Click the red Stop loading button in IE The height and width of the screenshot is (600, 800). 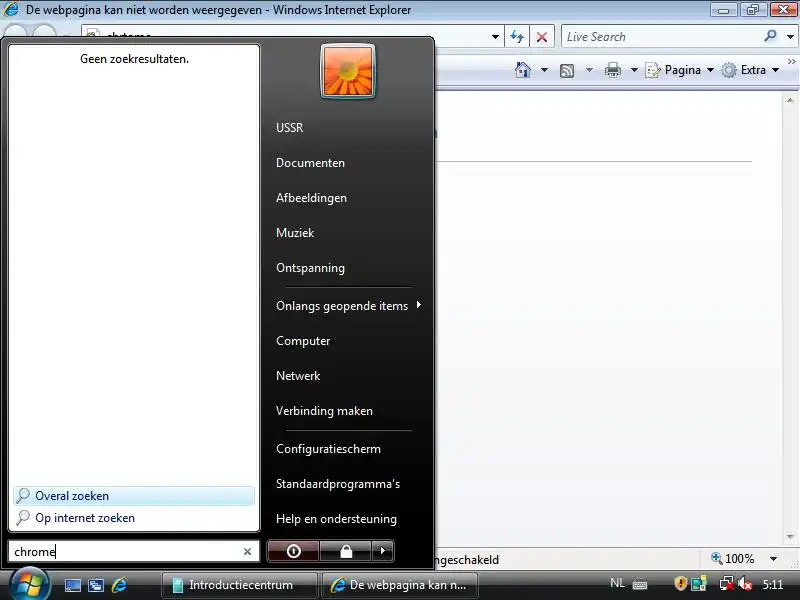[542, 37]
